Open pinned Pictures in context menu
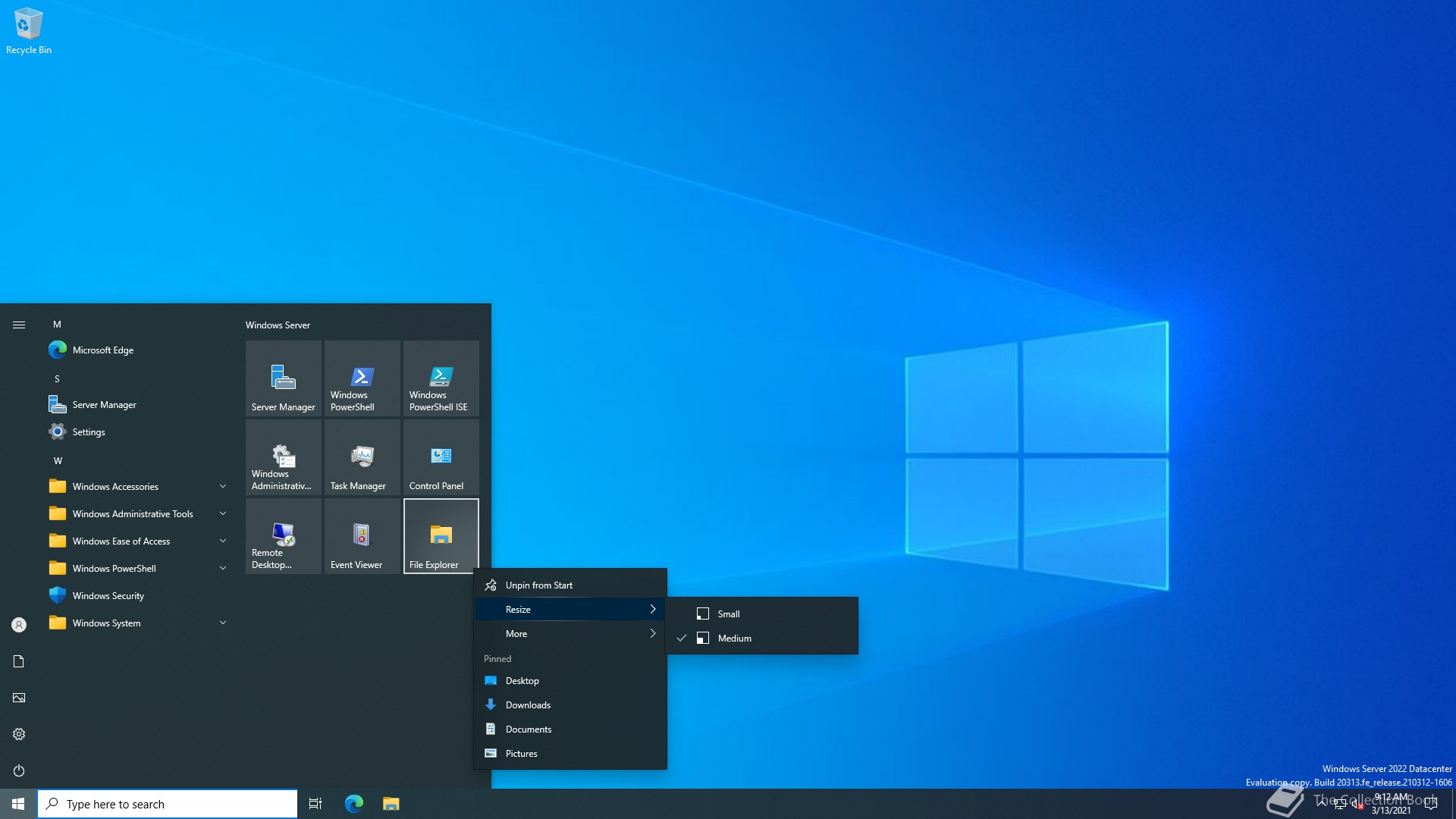Screen dimensions: 1456x819 pyautogui.click(x=570, y=753)
